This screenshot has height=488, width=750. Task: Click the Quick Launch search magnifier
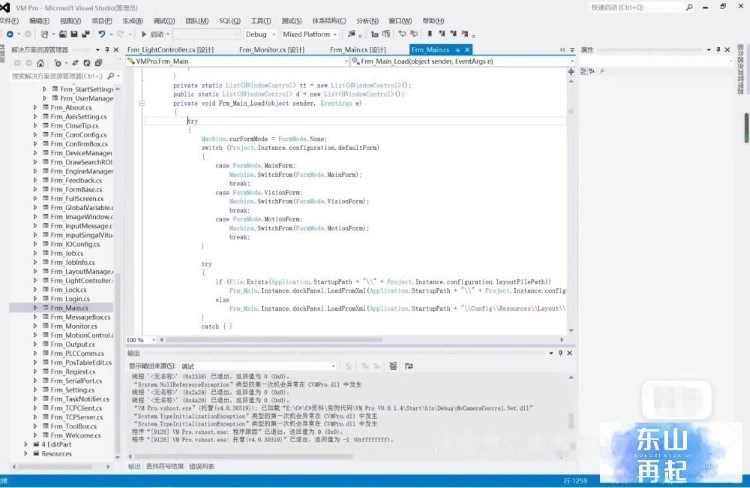[689, 7]
